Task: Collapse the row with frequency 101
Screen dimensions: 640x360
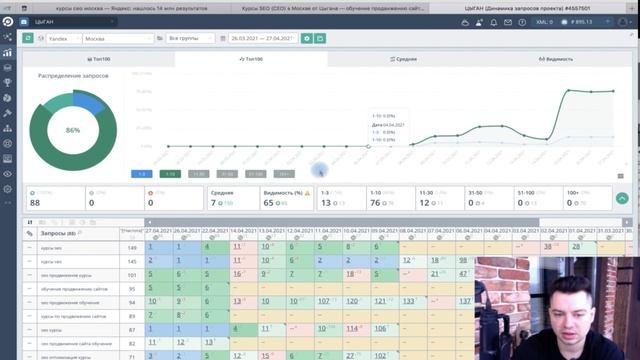Action: (x=29, y=275)
